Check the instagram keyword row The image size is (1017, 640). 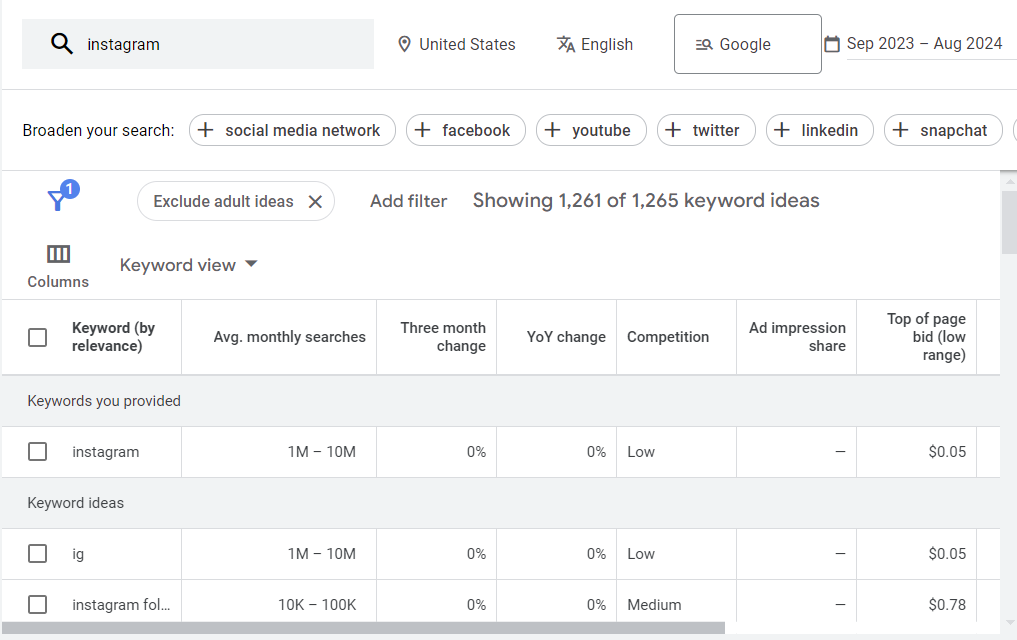(x=38, y=451)
